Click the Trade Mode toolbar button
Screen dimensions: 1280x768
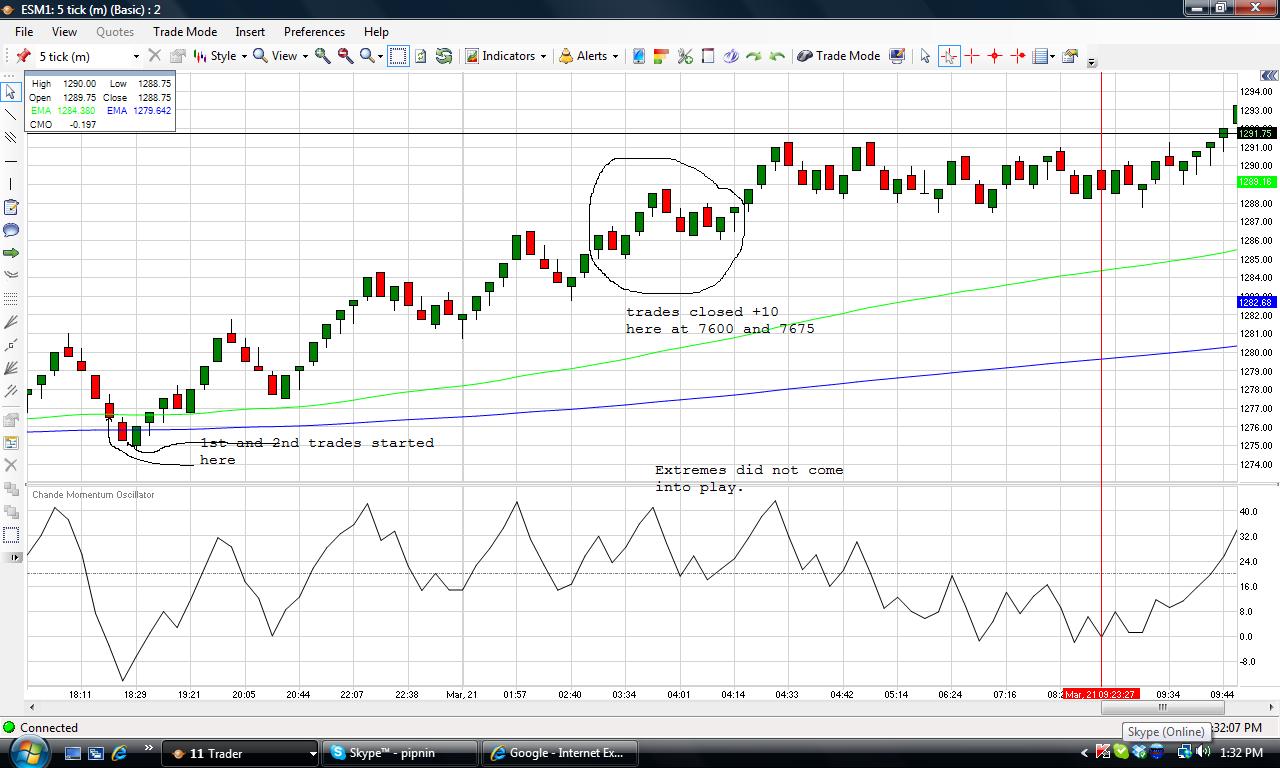(x=838, y=56)
